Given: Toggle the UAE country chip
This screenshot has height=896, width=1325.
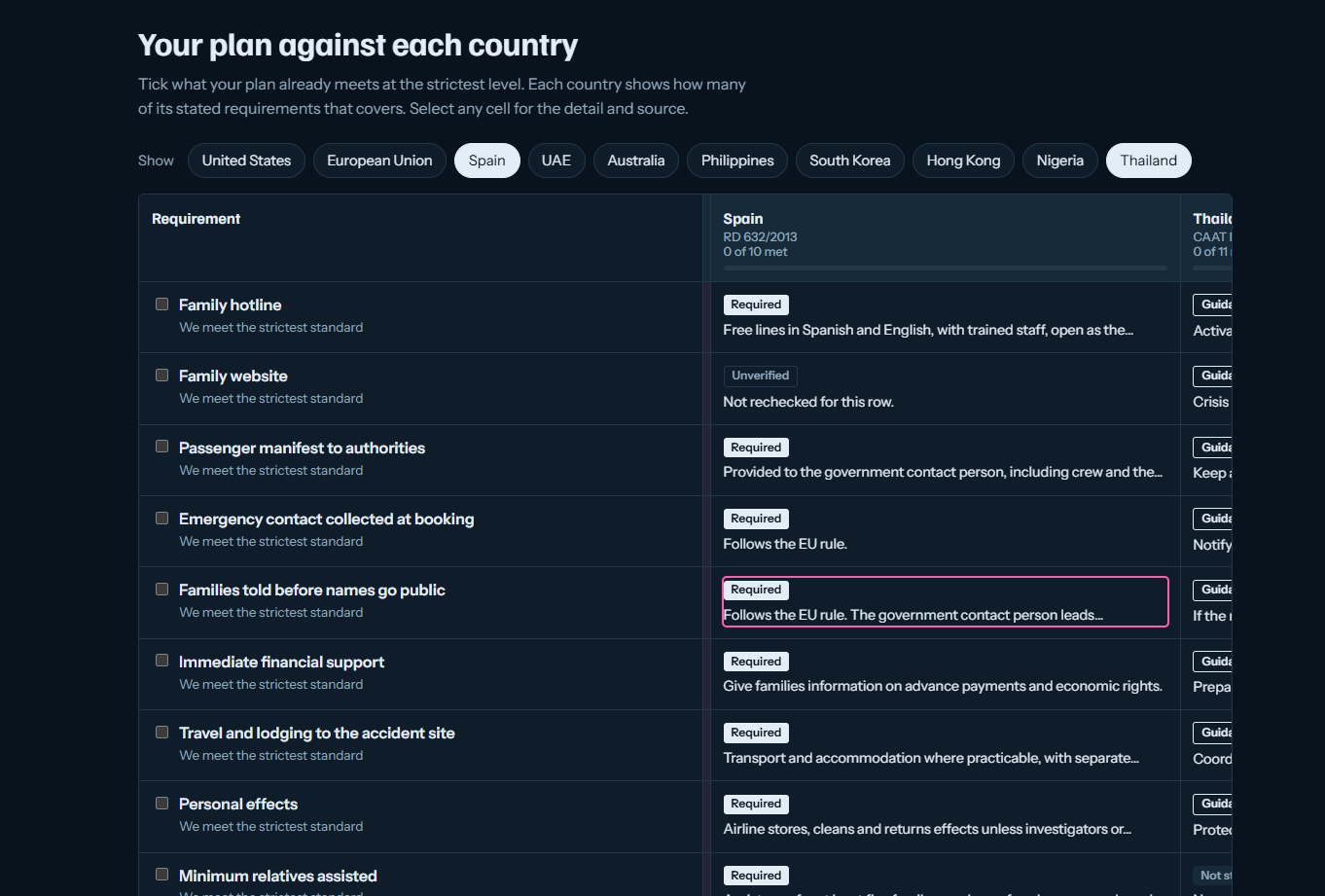Looking at the screenshot, I should click(556, 161).
